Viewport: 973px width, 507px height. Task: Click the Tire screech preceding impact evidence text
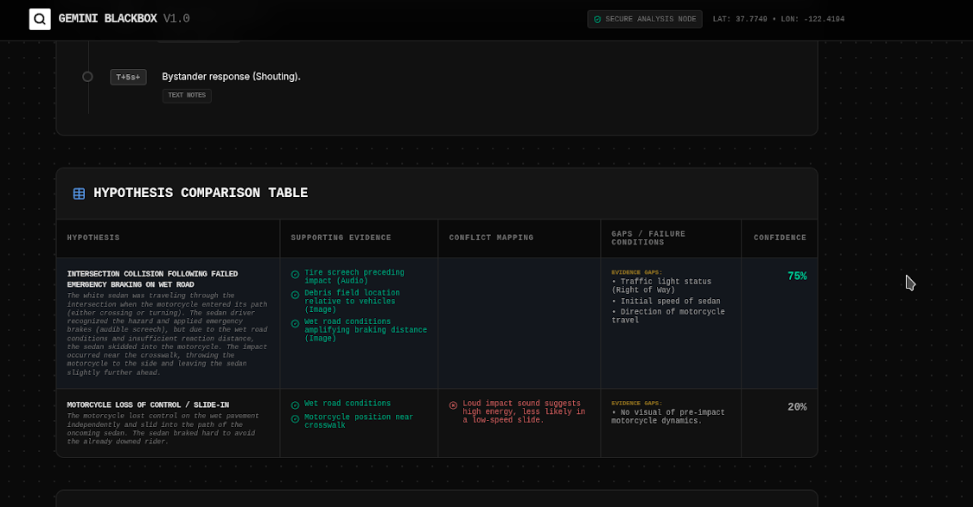click(354, 277)
